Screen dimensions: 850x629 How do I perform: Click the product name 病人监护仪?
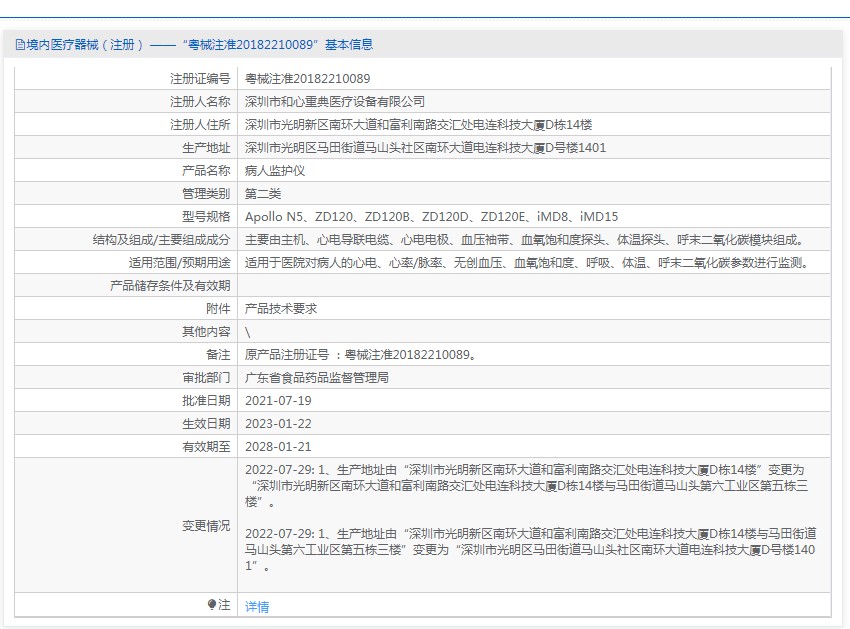click(x=275, y=171)
